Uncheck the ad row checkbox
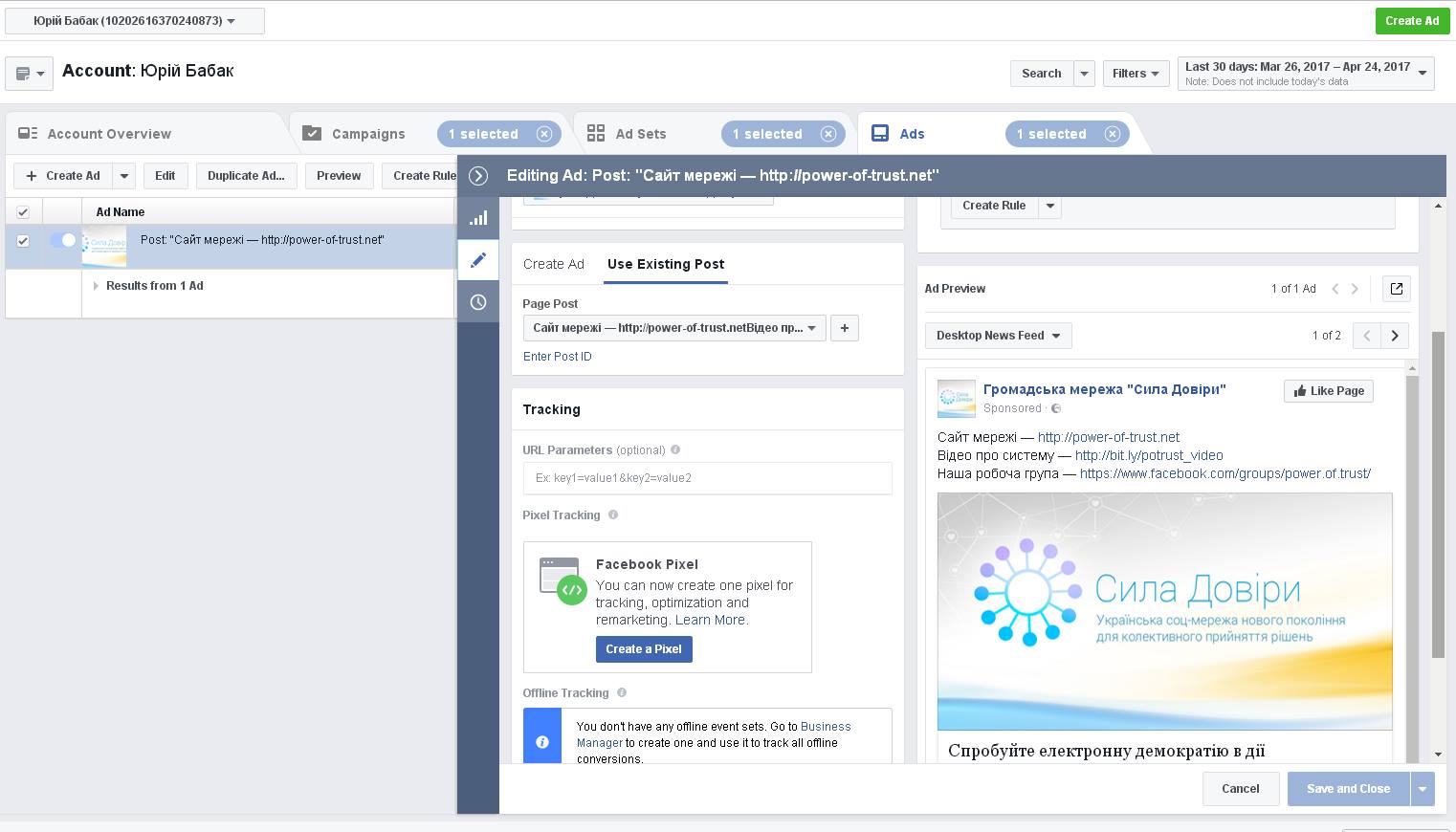Viewport: 1456px width, 832px height. [x=23, y=241]
